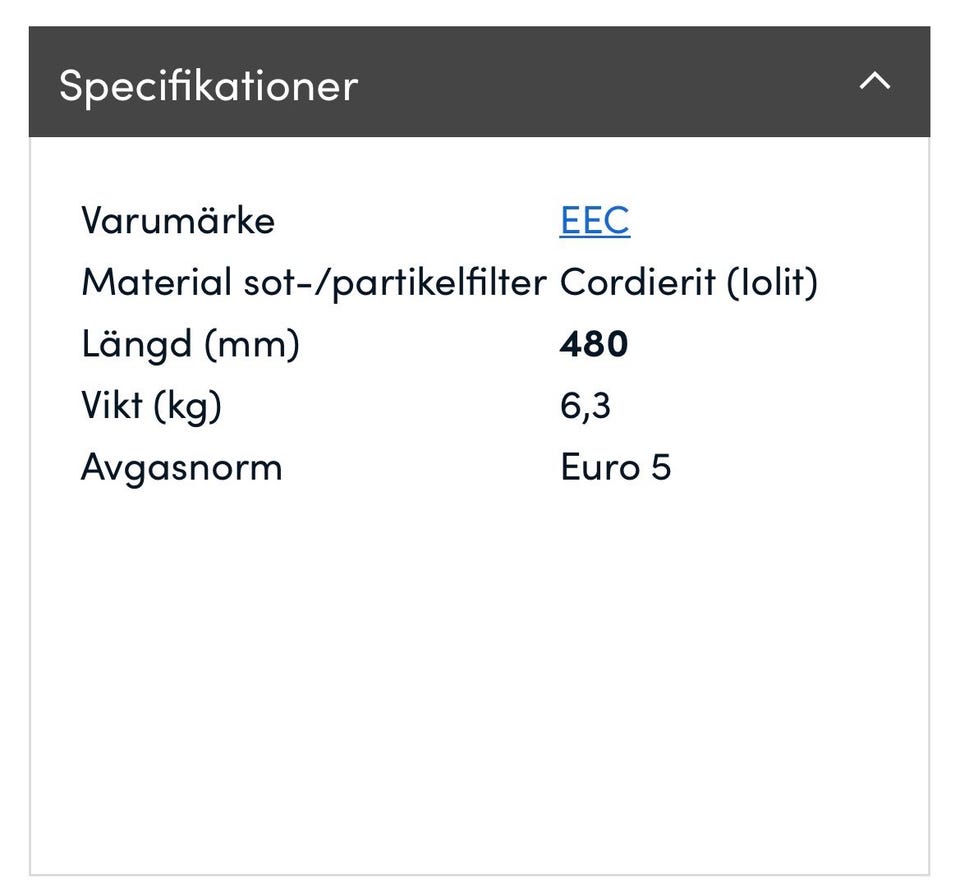
Task: Click the empty dark header area between title and chevron
Action: coord(600,82)
